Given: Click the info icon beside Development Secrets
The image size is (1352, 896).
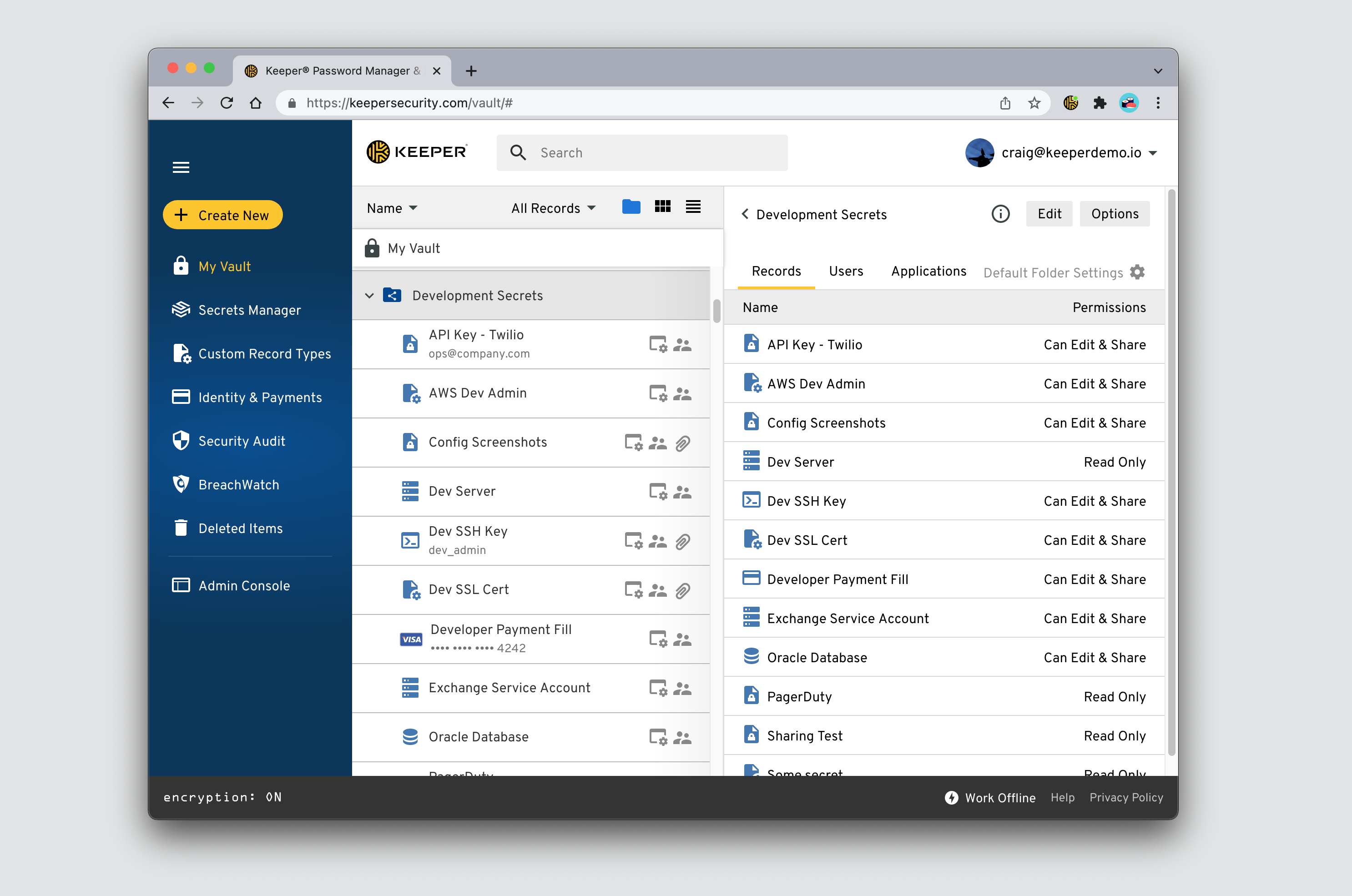Looking at the screenshot, I should coord(1000,214).
